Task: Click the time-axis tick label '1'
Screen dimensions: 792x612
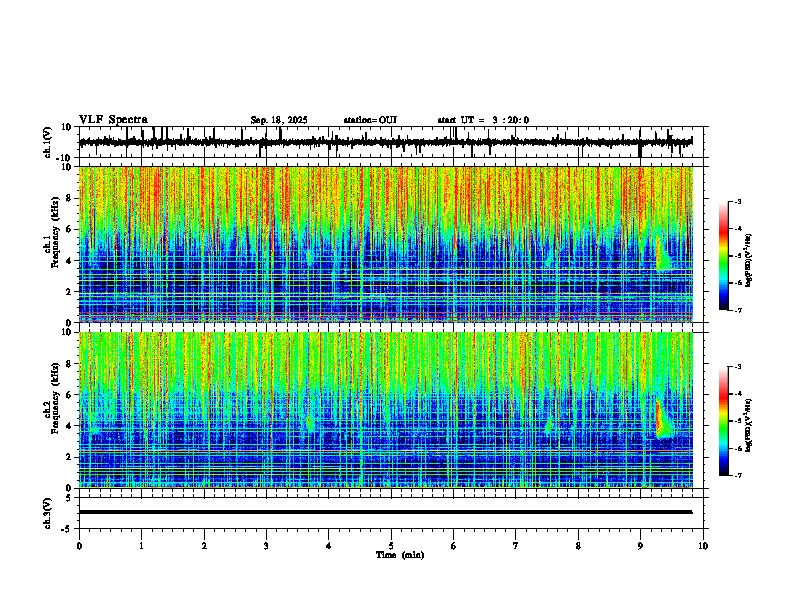Action: tap(141, 546)
